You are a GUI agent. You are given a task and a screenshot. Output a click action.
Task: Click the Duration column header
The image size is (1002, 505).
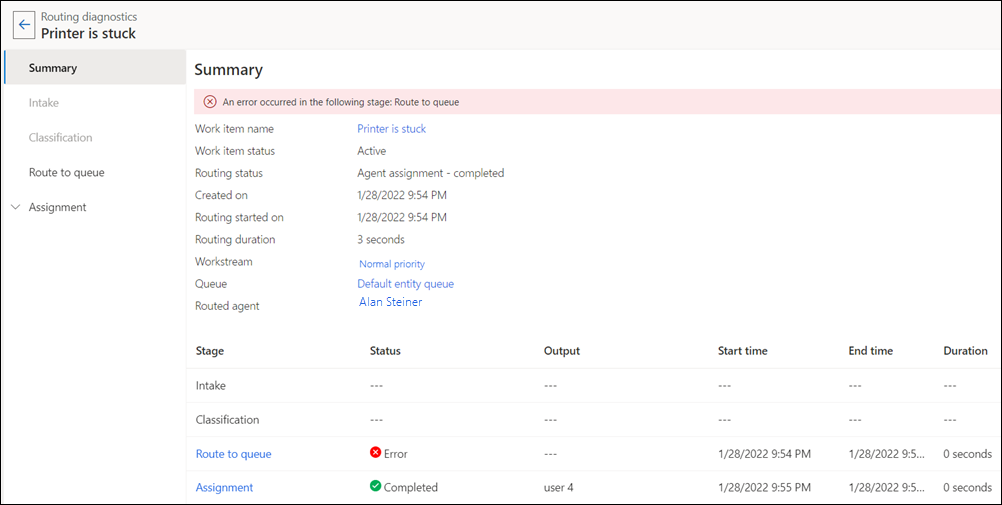(965, 351)
